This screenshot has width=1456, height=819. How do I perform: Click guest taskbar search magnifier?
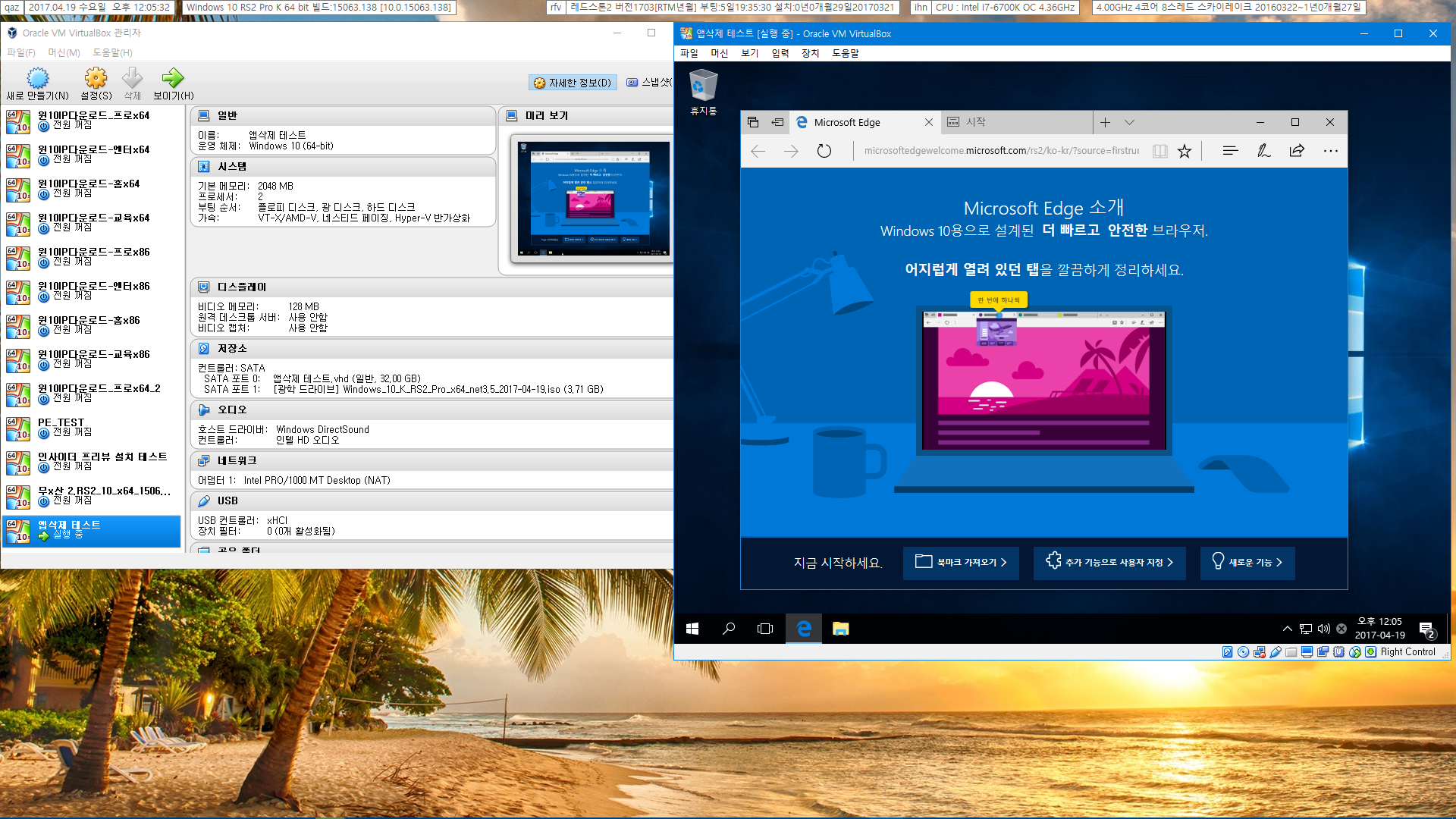point(729,629)
